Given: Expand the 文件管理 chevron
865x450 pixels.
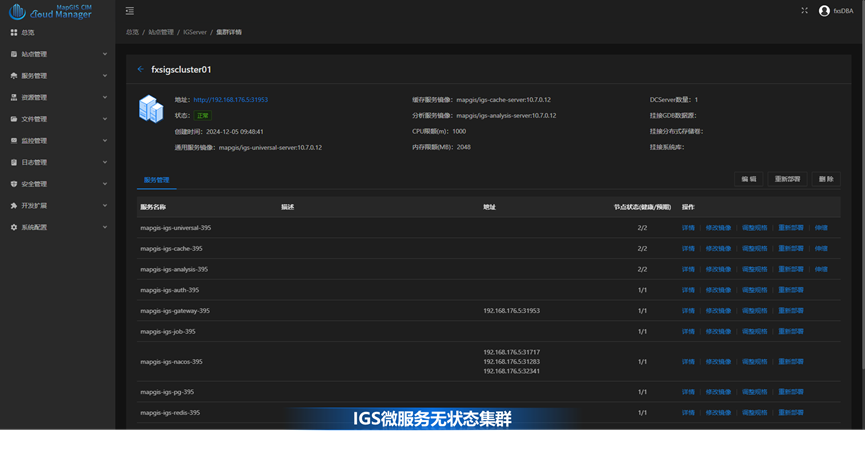Looking at the screenshot, I should click(105, 119).
